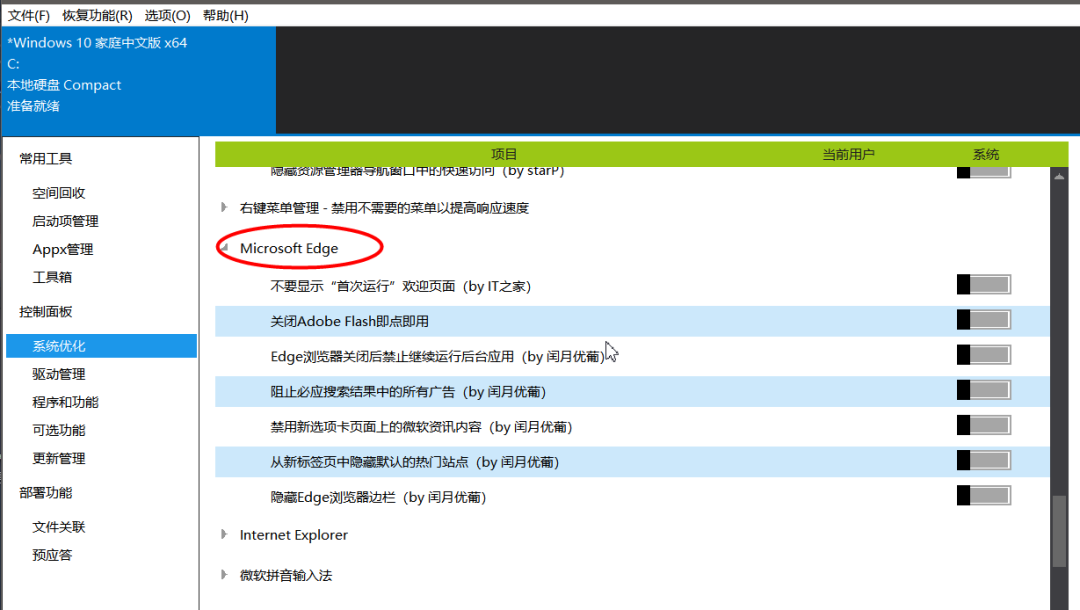Select row text 不要显示“首次运行”欢迎页面
The width and height of the screenshot is (1080, 610).
pyautogui.click(x=400, y=286)
